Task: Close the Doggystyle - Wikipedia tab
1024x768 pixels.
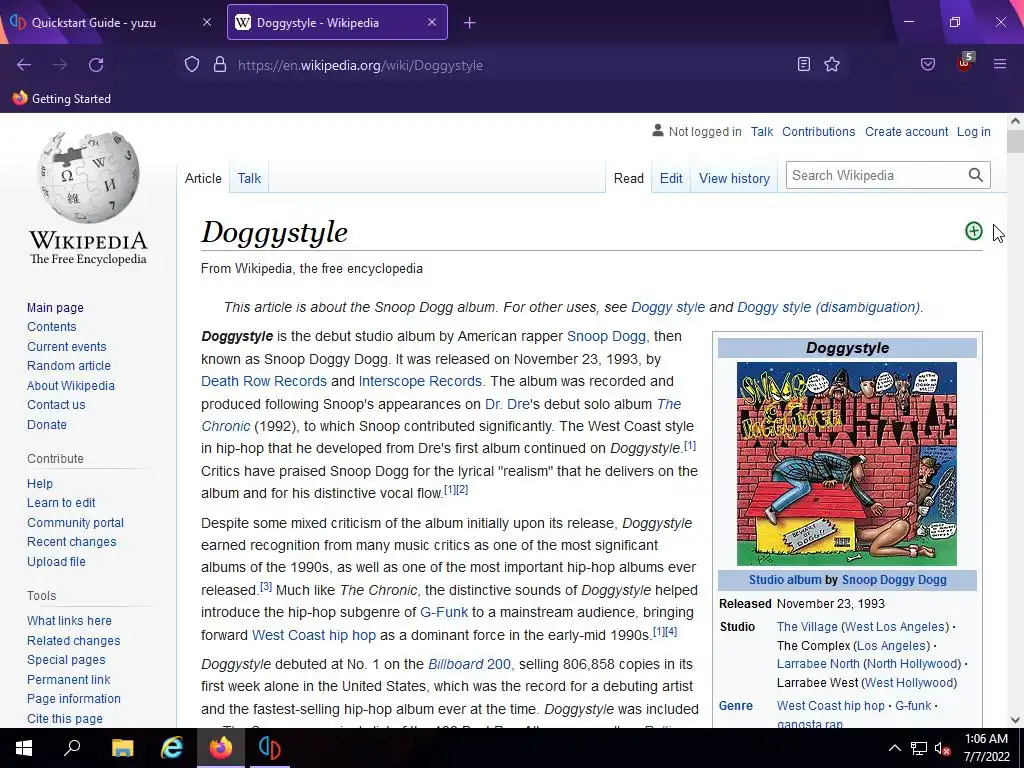Action: coord(432,22)
